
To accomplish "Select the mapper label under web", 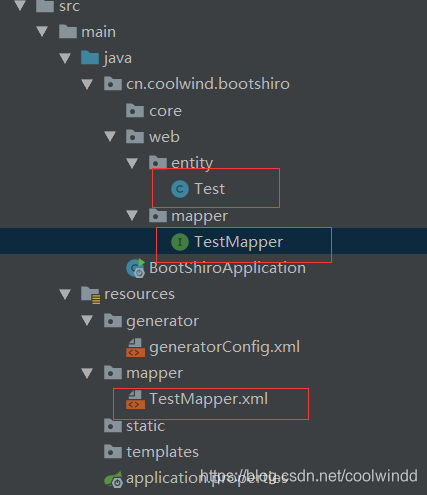I will [x=199, y=216].
